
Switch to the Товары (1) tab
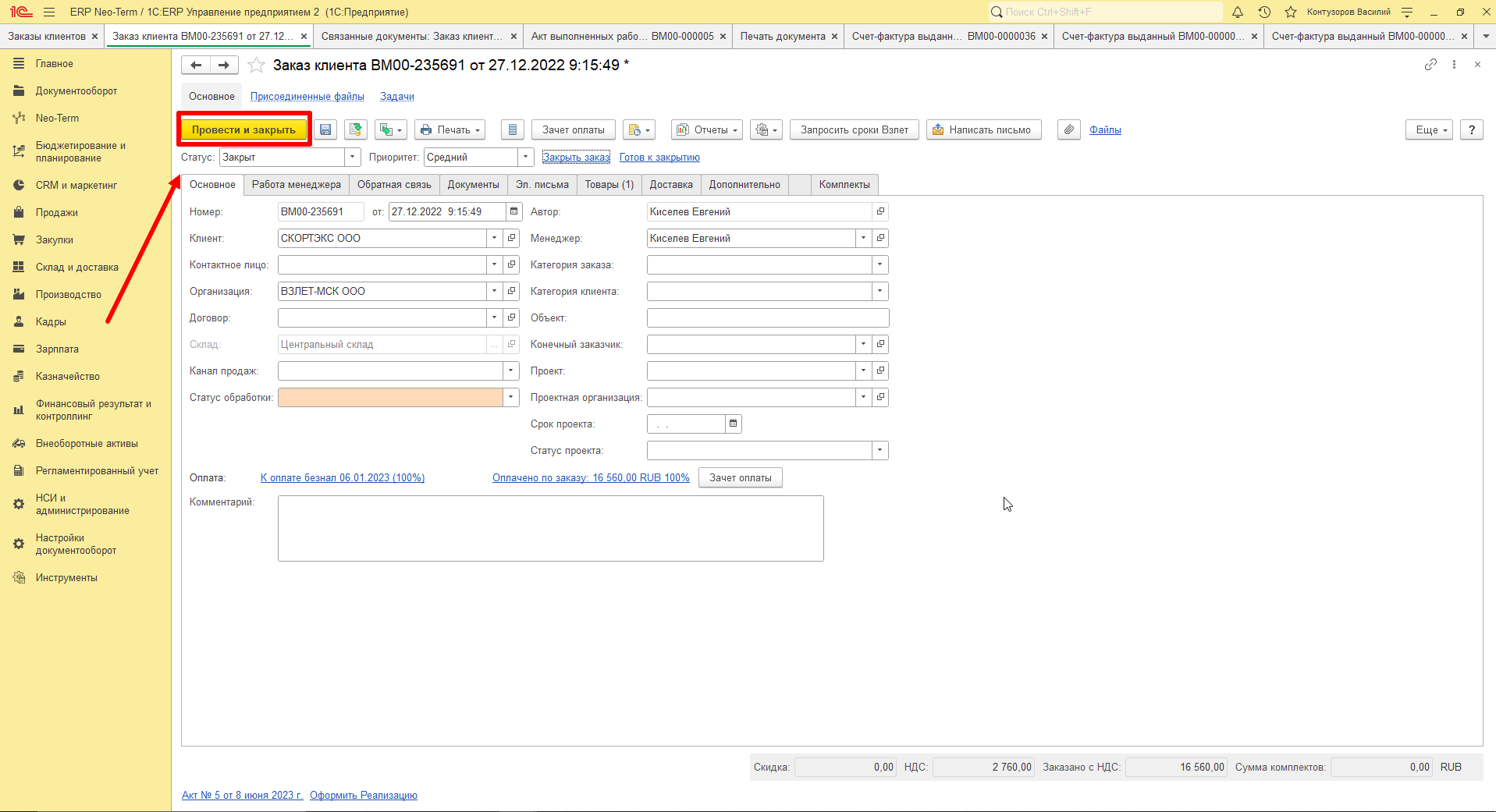[x=609, y=185]
